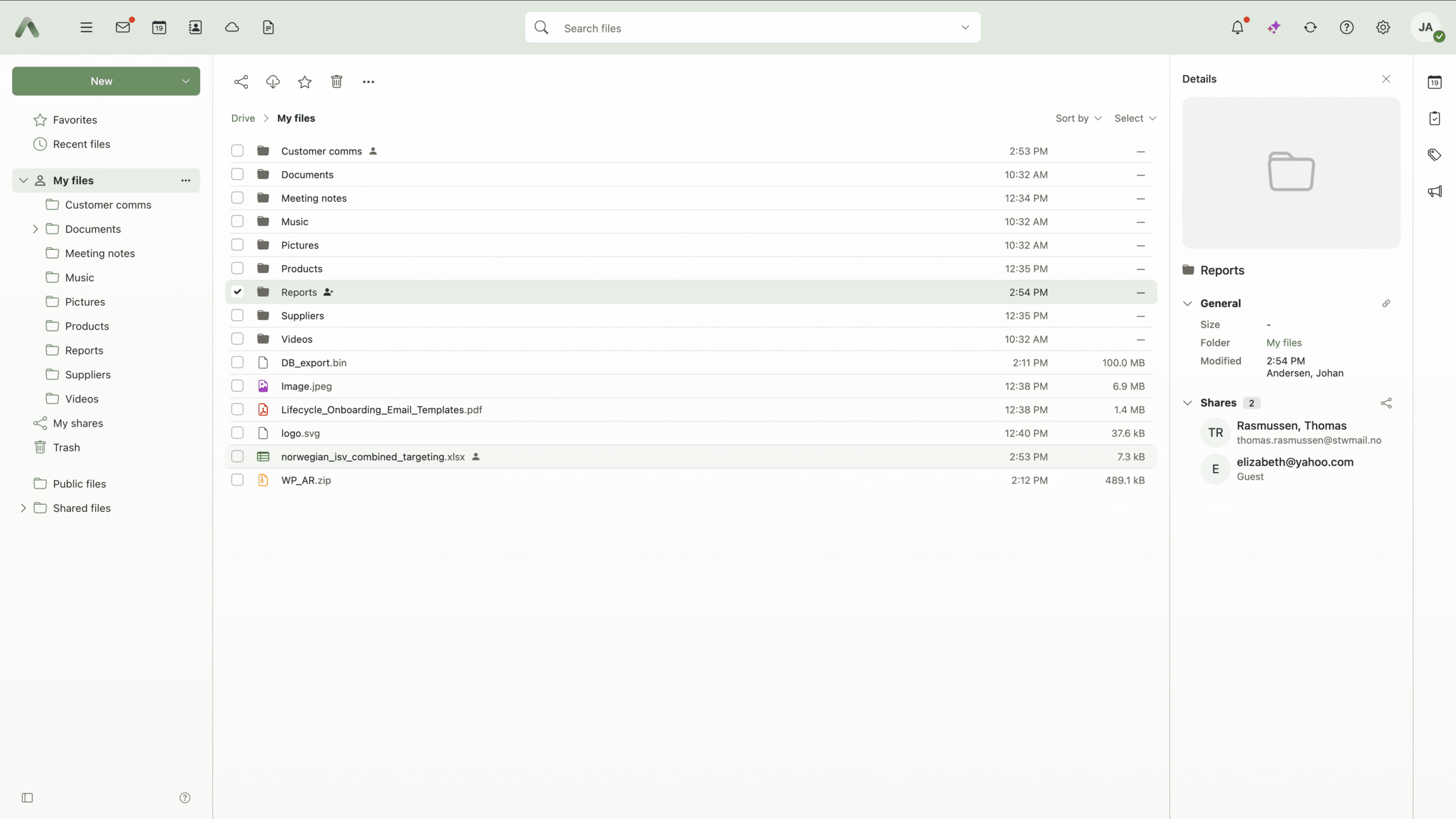
Task: Select the Suppliers folder checkbox
Action: [237, 315]
